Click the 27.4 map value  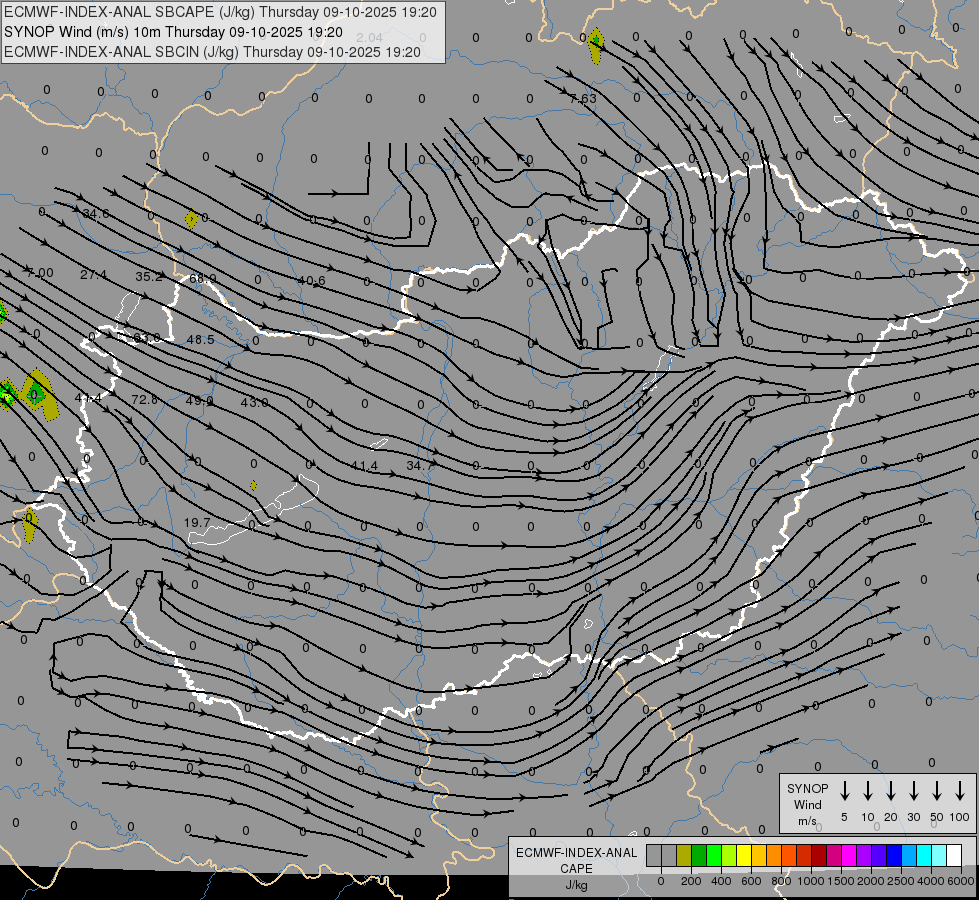pos(93,275)
